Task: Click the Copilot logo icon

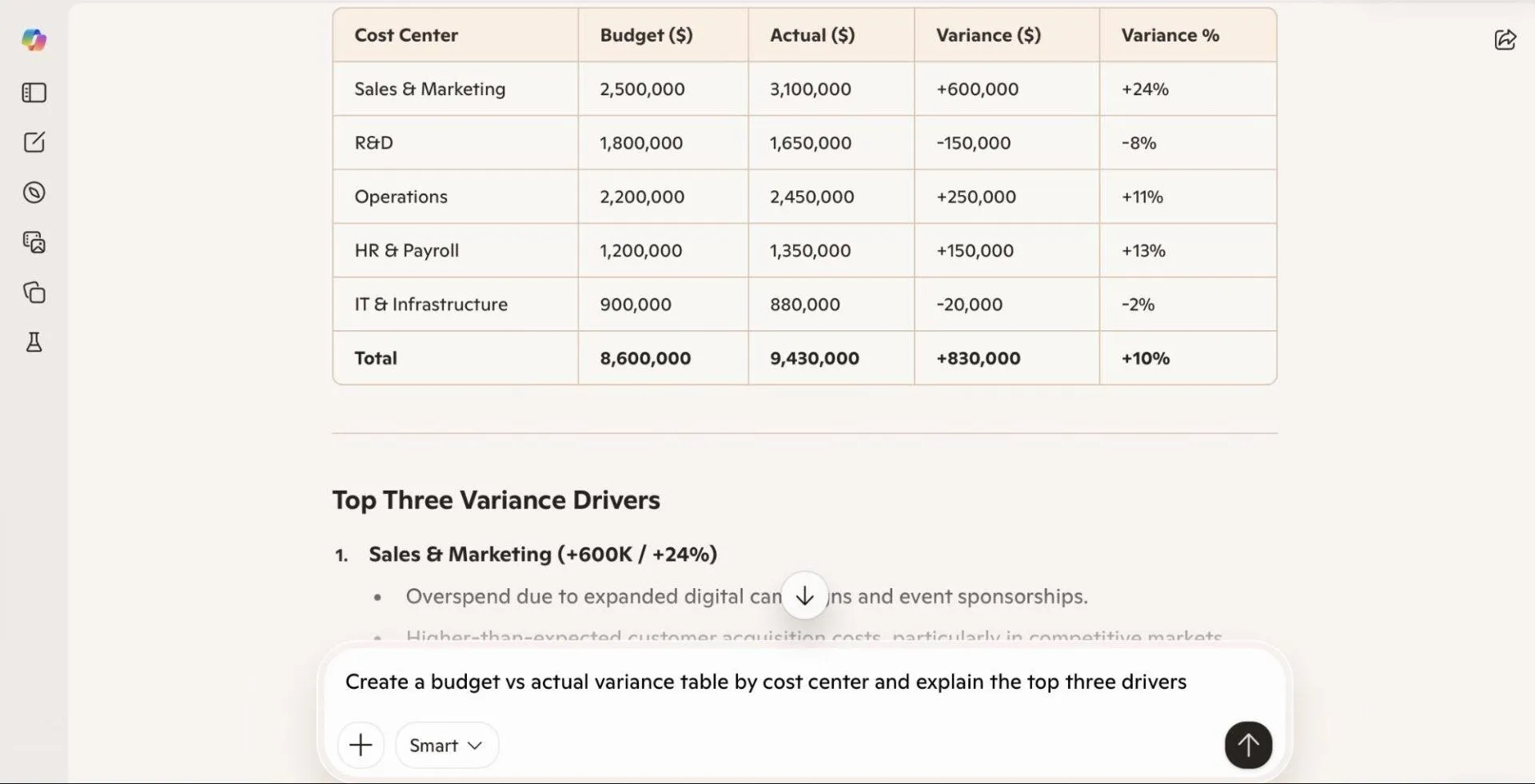Action: coord(34,39)
